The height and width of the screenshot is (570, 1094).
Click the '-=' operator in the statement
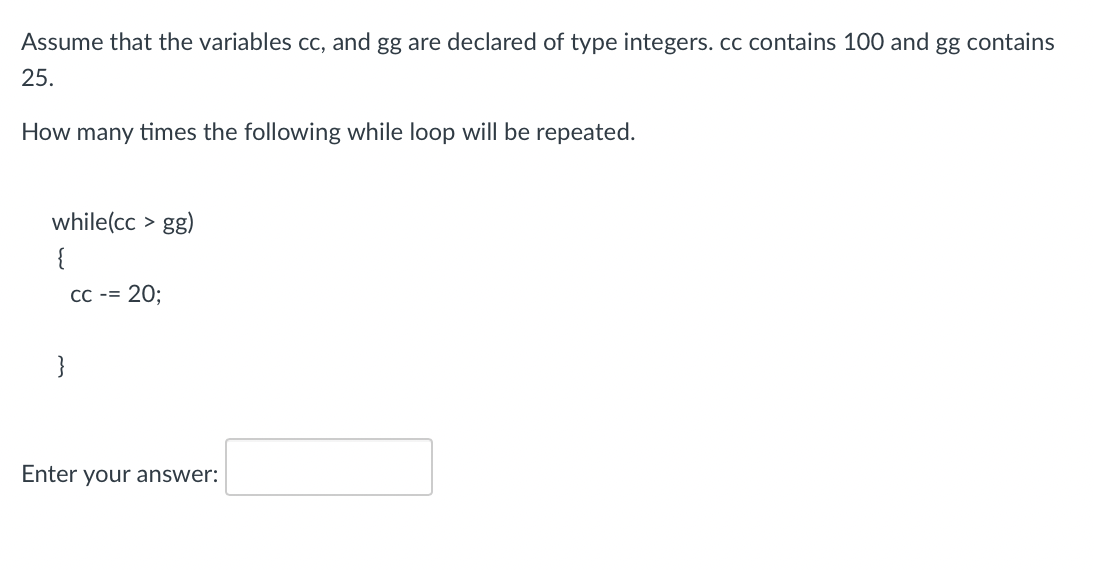pos(110,294)
